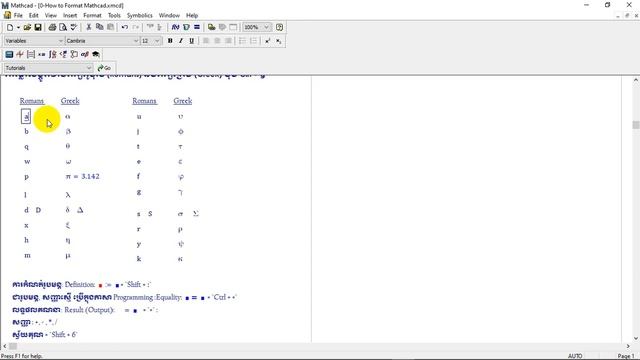Open the Insert menu
This screenshot has height=360, width=640.
(x=70, y=16)
